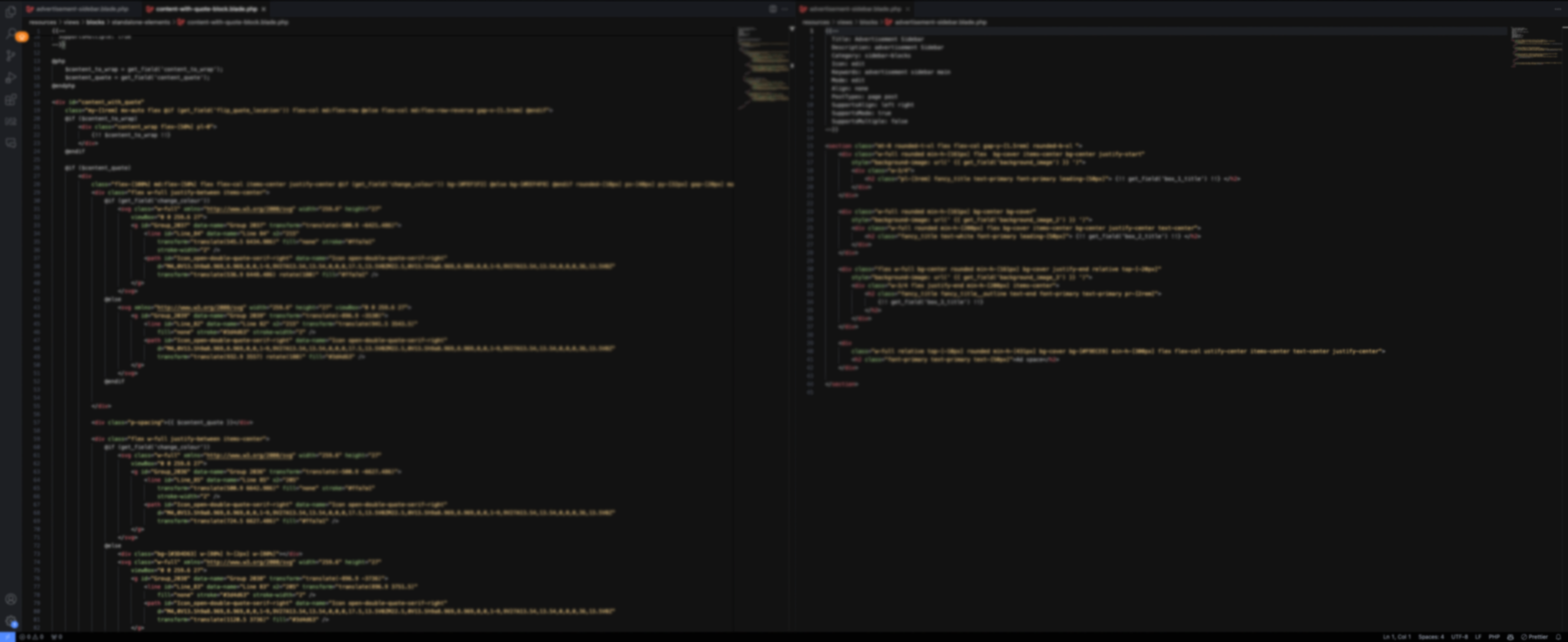The height and width of the screenshot is (642, 1568).
Task: Switch to advertisement-sidebar.blade.php tab in left group
Action: pos(82,9)
